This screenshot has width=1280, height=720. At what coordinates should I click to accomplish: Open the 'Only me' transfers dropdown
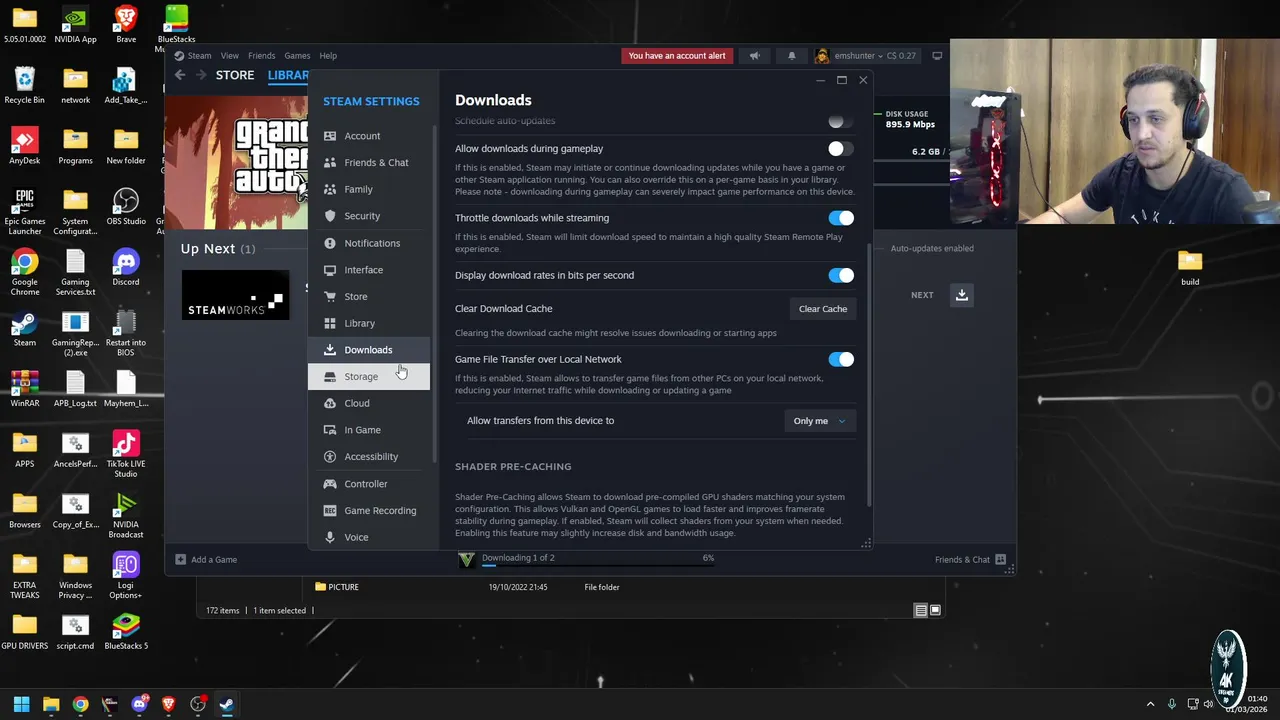pyautogui.click(x=819, y=421)
